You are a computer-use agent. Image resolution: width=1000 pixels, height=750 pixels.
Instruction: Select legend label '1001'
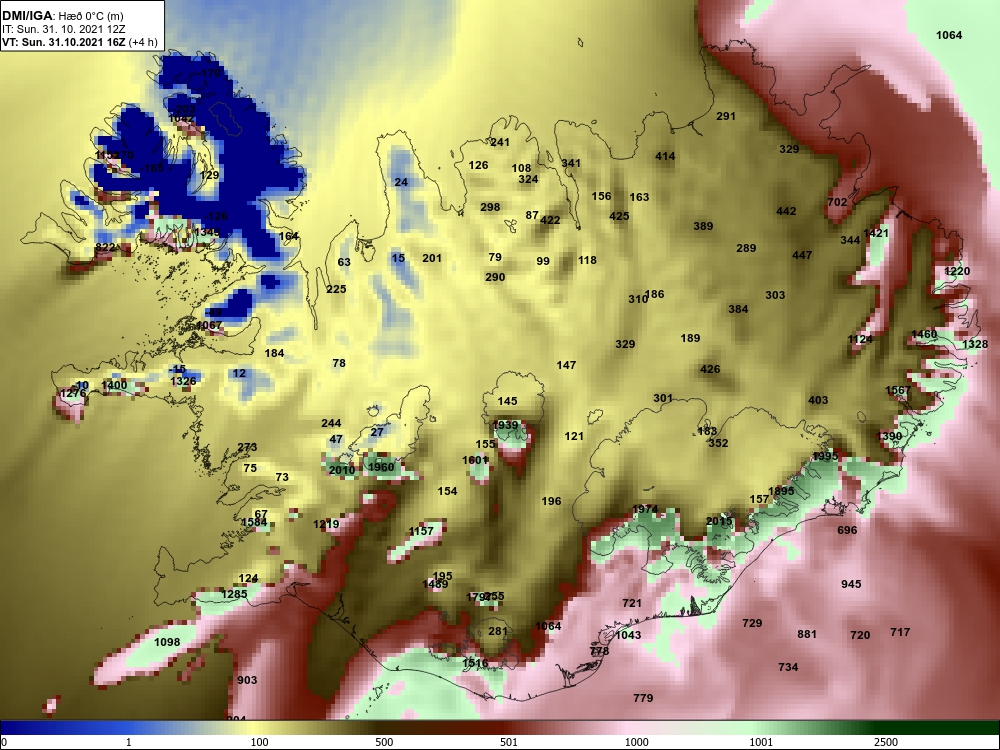(761, 742)
